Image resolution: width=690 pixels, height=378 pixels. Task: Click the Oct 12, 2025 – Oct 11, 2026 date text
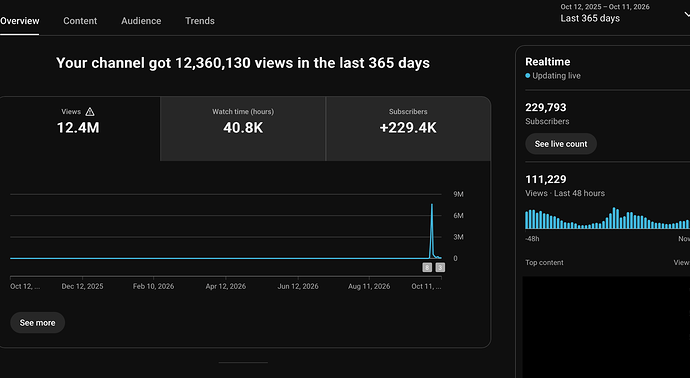coord(605,7)
